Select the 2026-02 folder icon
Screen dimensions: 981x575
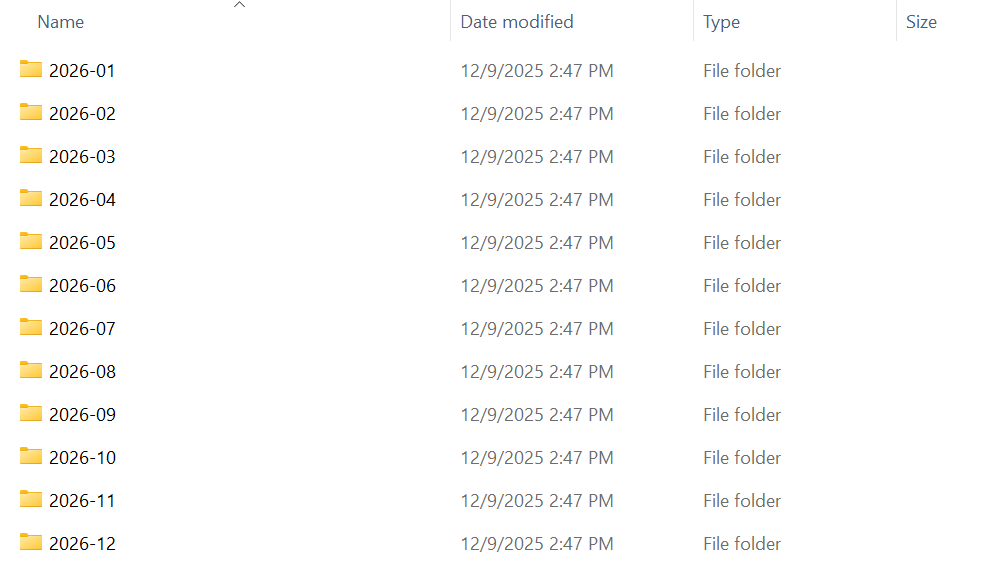point(31,113)
